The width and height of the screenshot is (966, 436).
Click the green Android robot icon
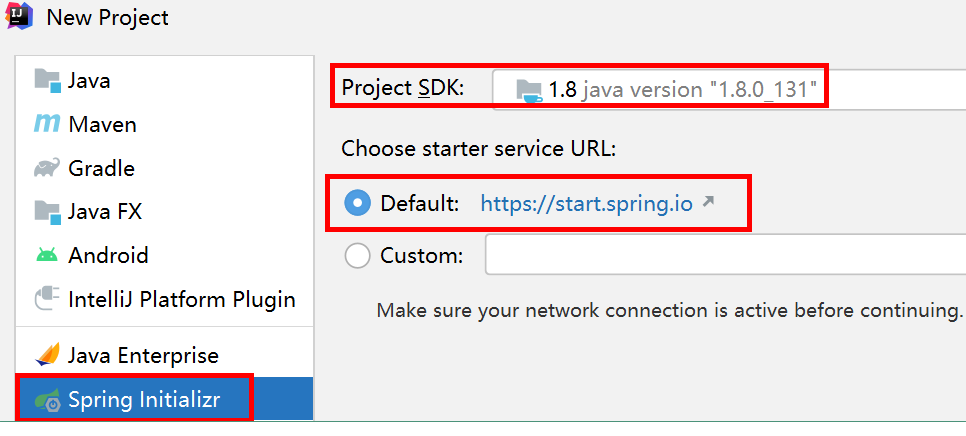(47, 255)
